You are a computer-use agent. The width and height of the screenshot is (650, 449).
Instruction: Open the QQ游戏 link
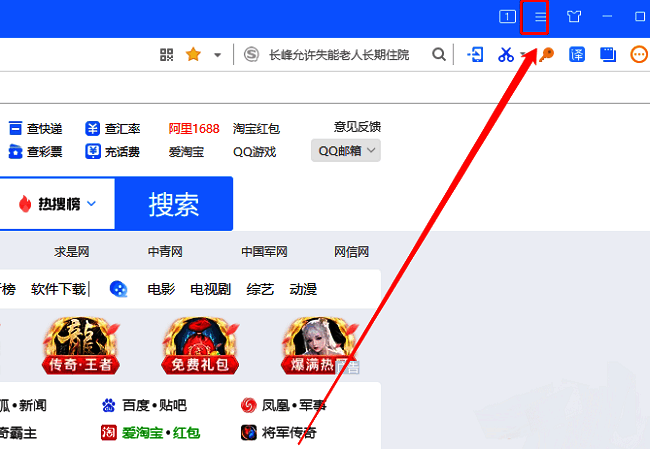[255, 152]
